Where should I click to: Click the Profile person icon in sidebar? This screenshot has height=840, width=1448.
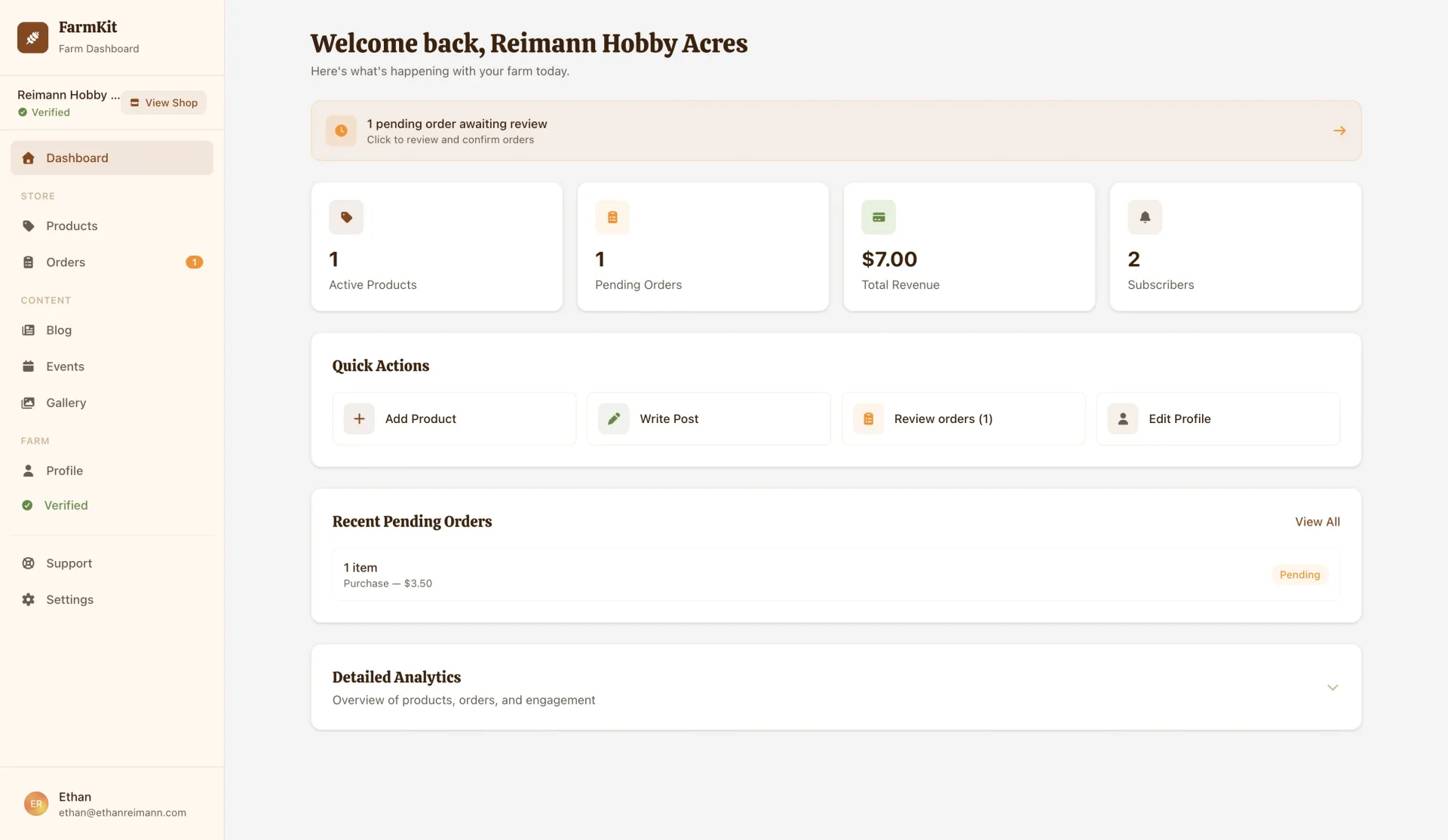(x=28, y=470)
